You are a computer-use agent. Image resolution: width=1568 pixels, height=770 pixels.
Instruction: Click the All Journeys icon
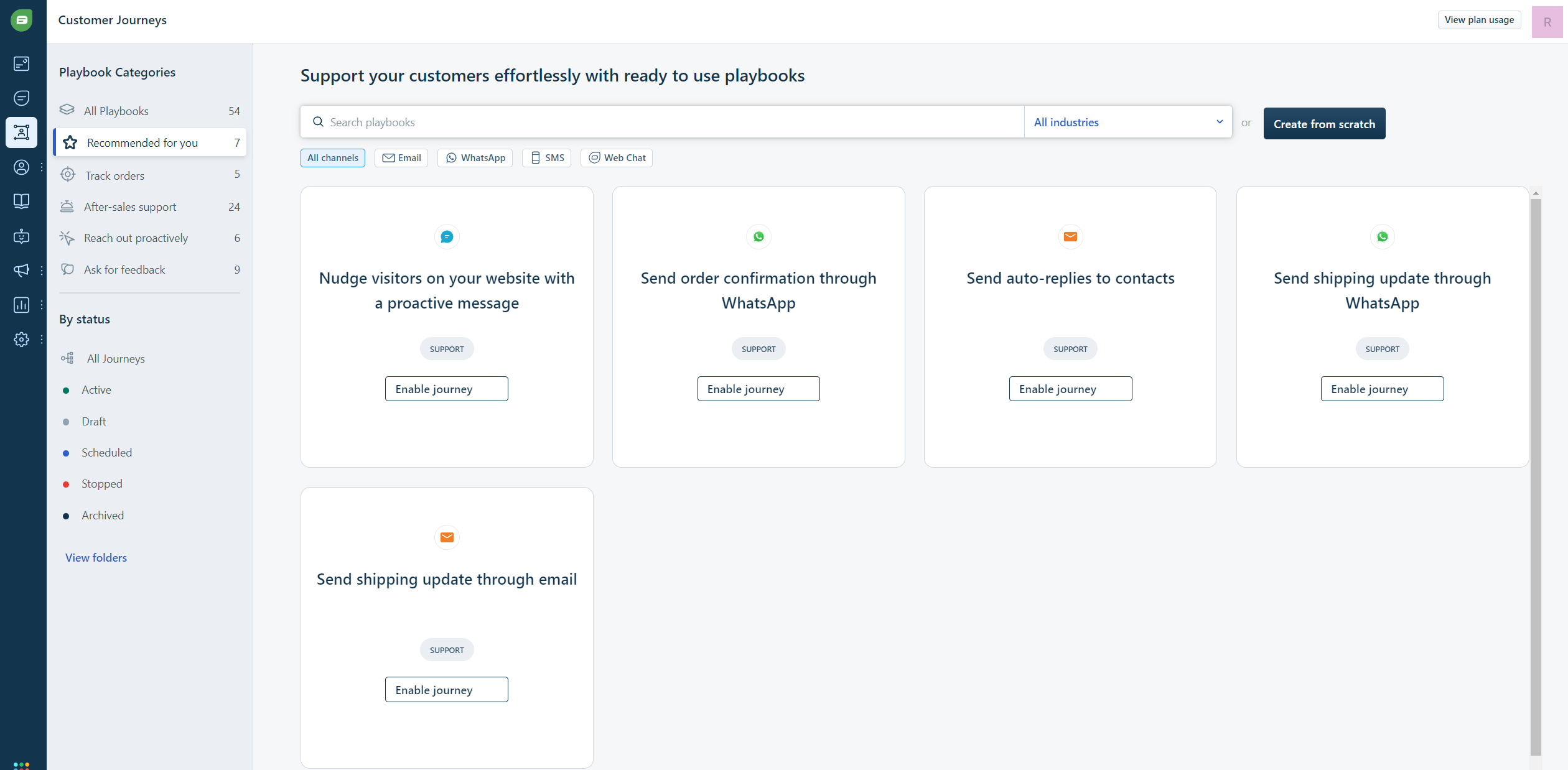[x=68, y=358]
